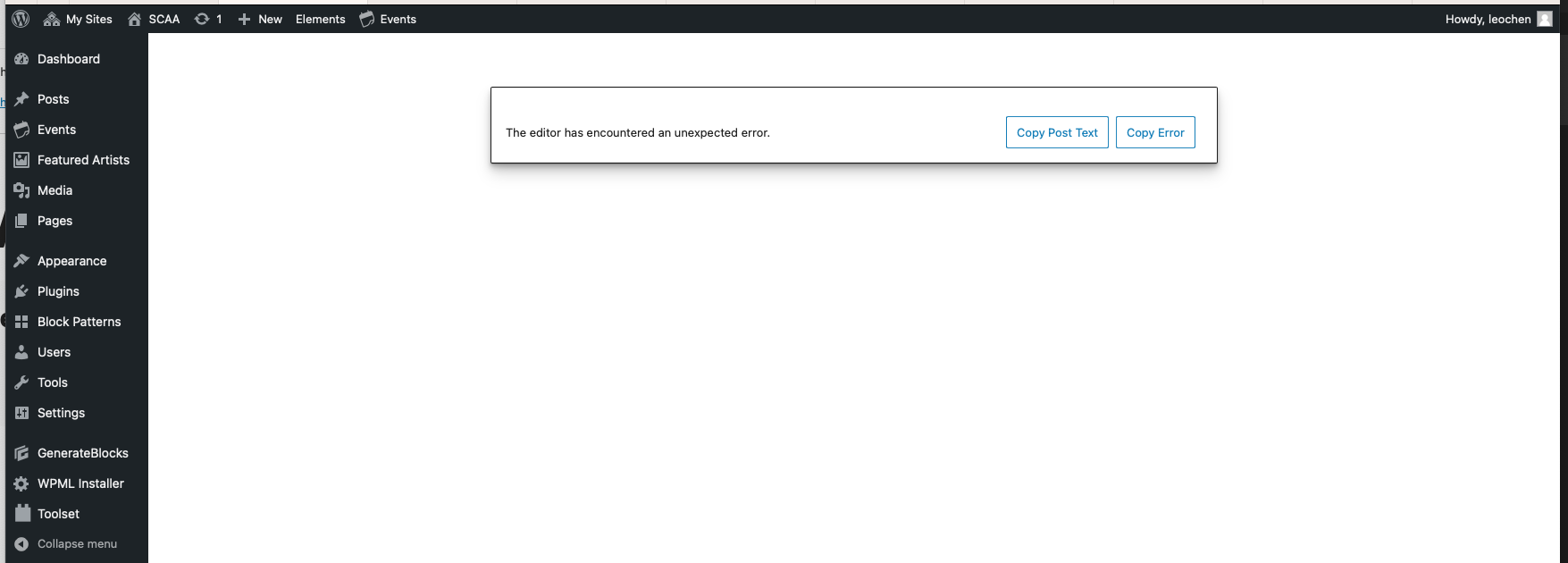Click the leochen user avatar
1568x563 pixels.
1545,19
